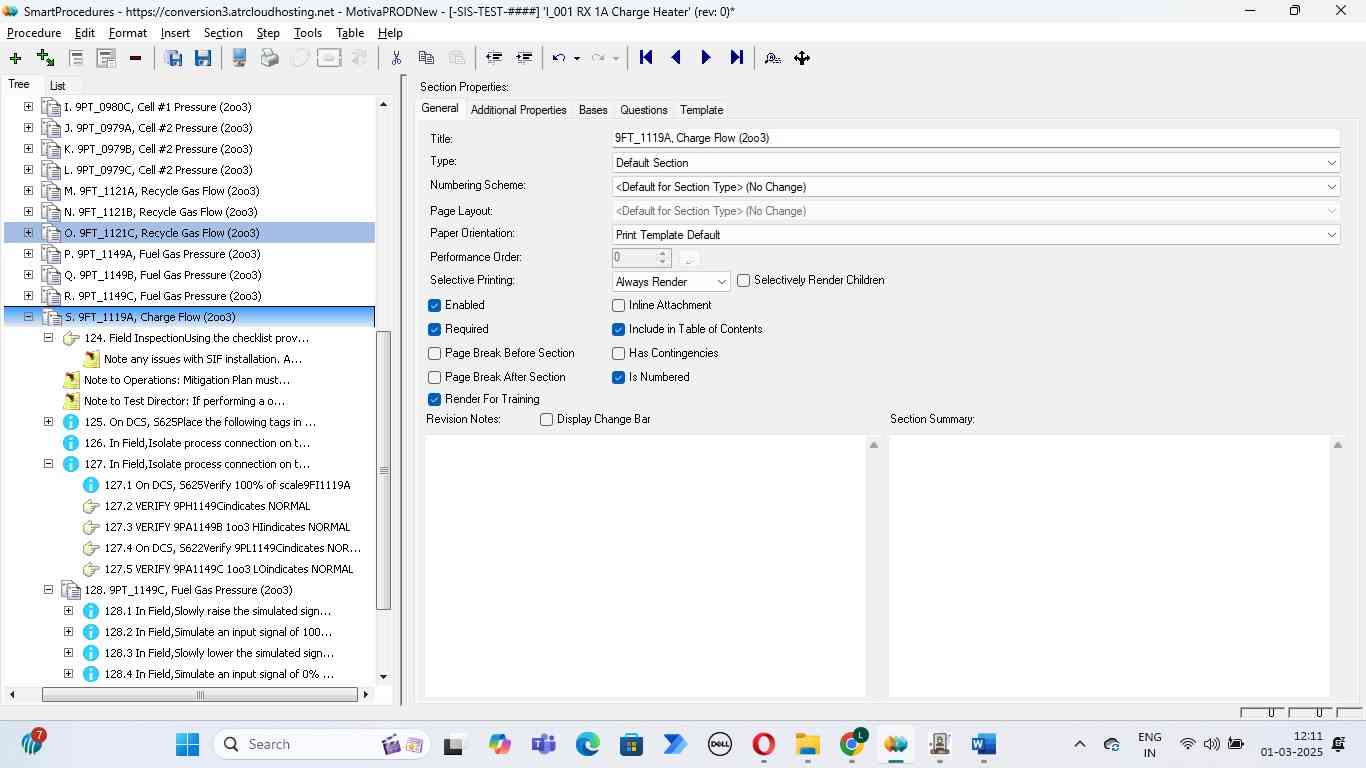Image resolution: width=1366 pixels, height=768 pixels.
Task: Click inside the Revision Notes text area
Action: click(645, 565)
